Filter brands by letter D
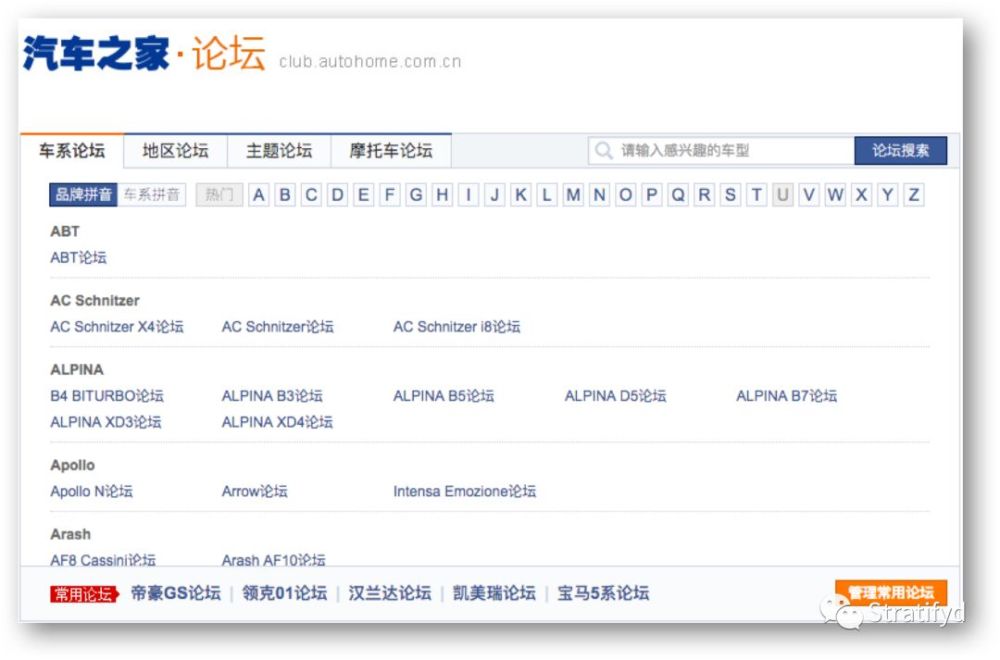 [x=337, y=194]
